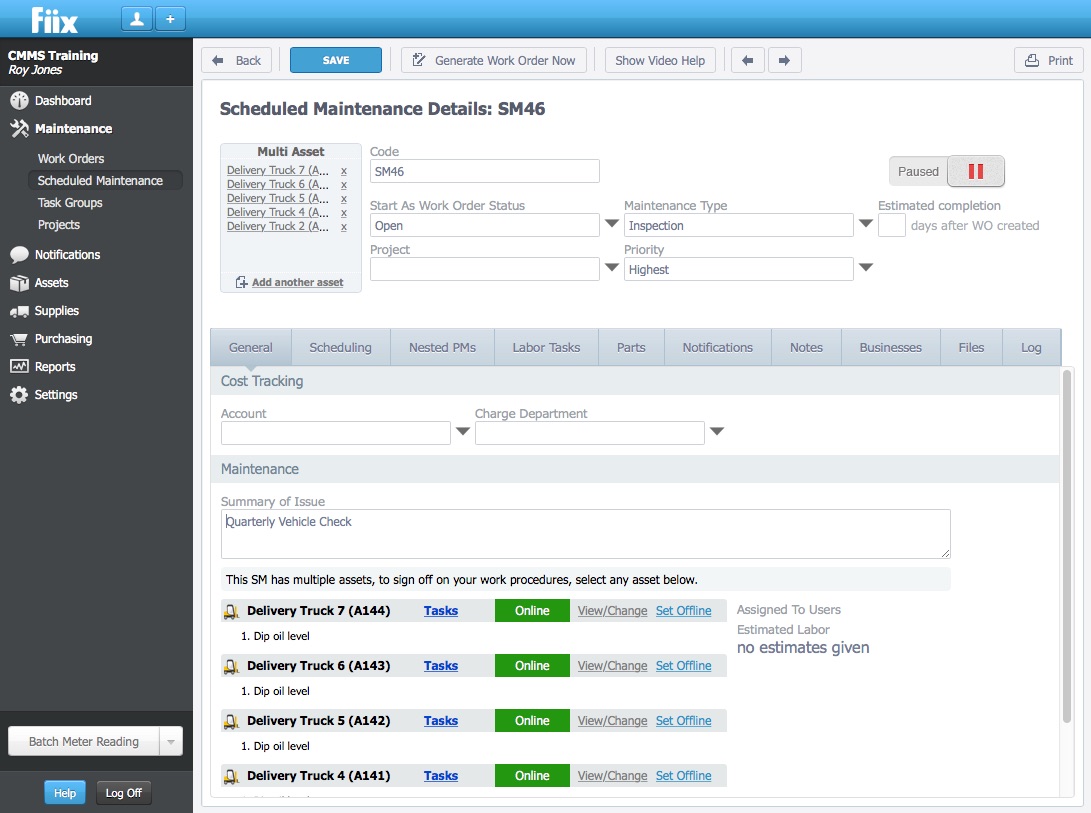This screenshot has width=1091, height=813.
Task: Click the user profile icon in header
Action: point(137,19)
